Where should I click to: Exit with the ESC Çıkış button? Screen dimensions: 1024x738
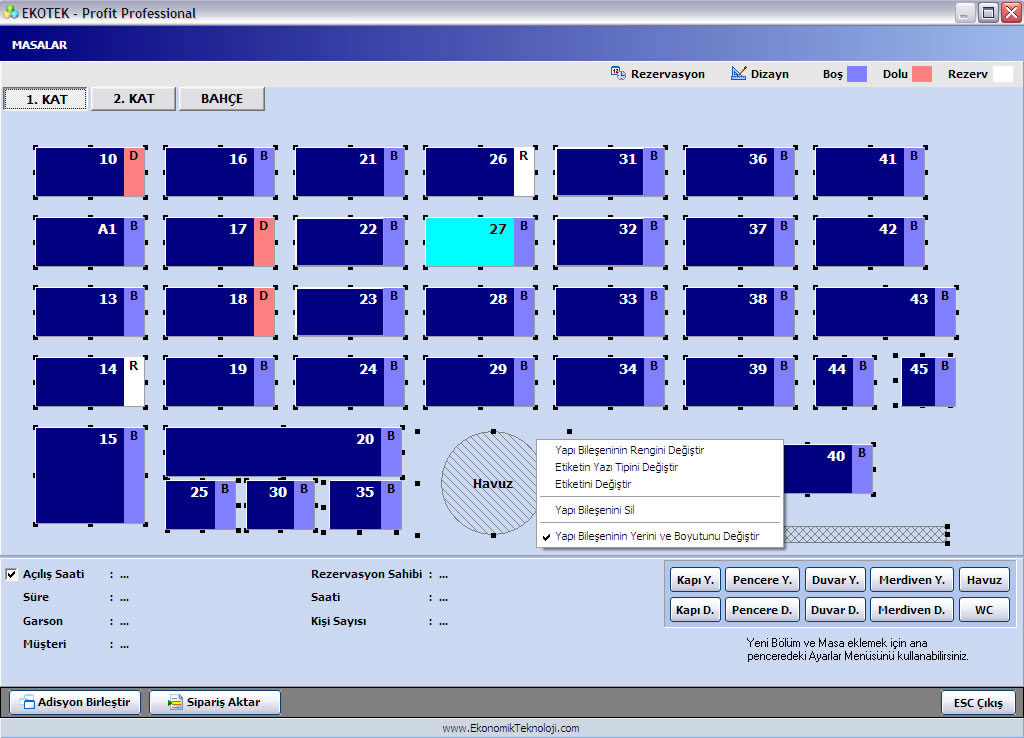pos(978,703)
